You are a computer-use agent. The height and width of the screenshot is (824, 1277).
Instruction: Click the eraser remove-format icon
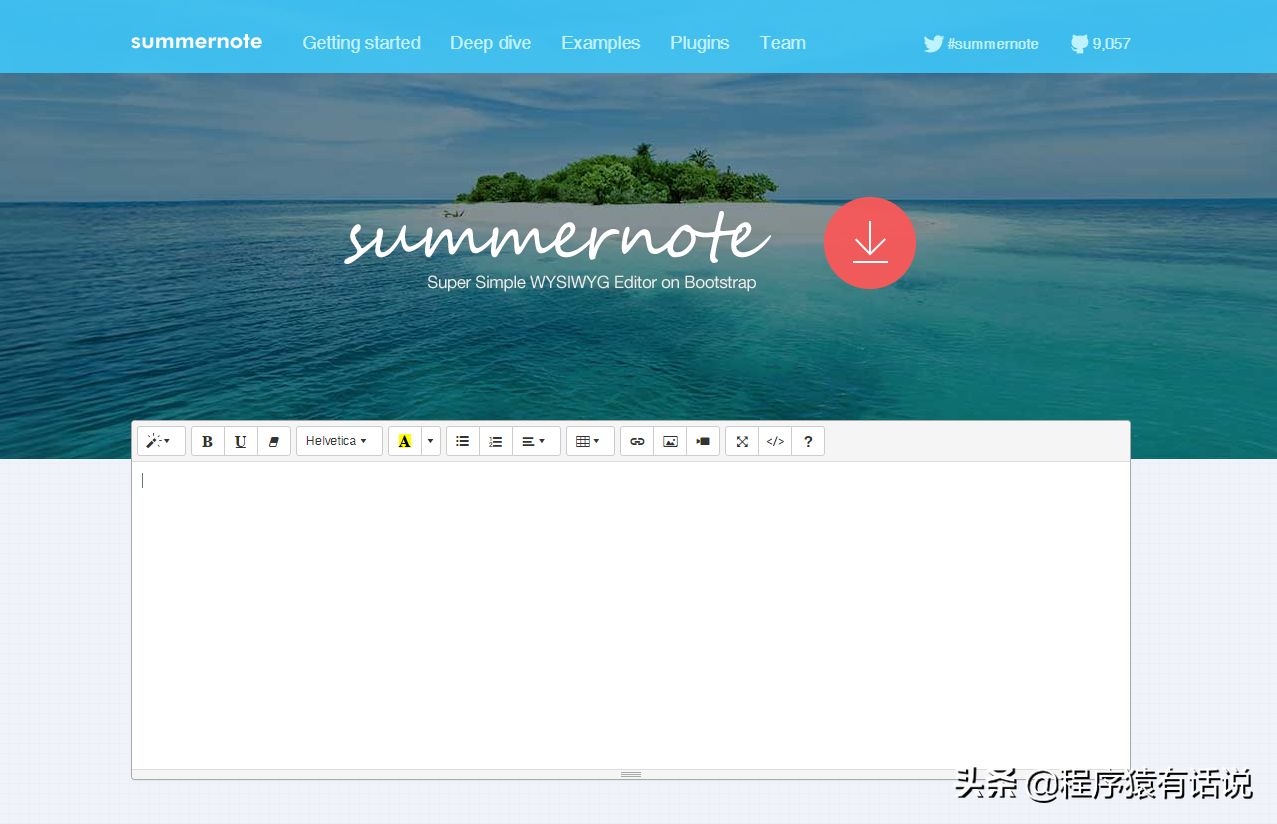tap(274, 441)
